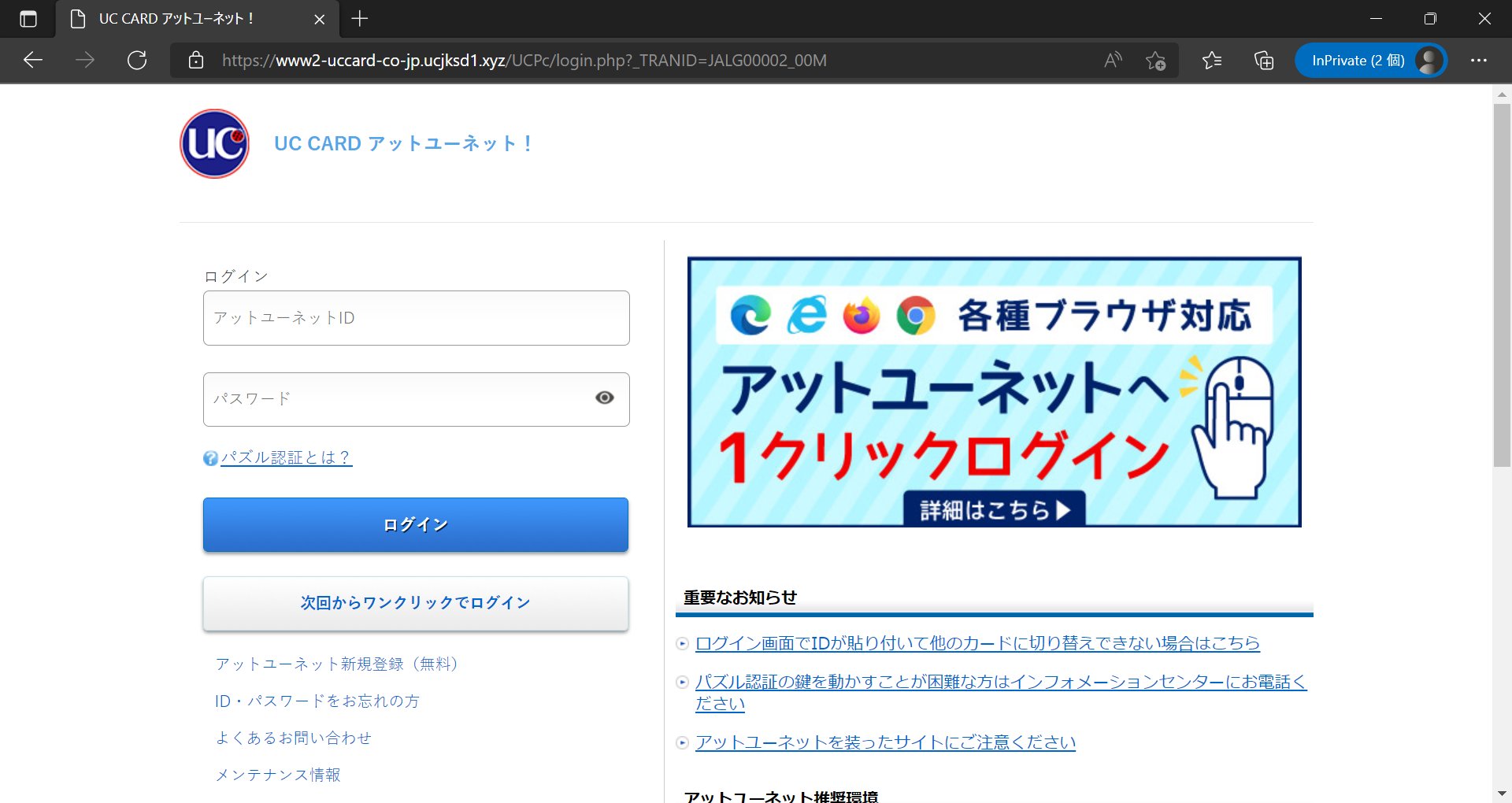Click the question mark help icon
The width and height of the screenshot is (1512, 803).
[210, 458]
